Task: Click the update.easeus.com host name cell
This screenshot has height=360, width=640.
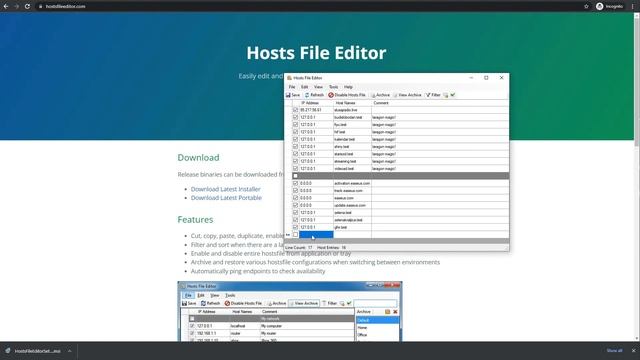Action: [352, 205]
